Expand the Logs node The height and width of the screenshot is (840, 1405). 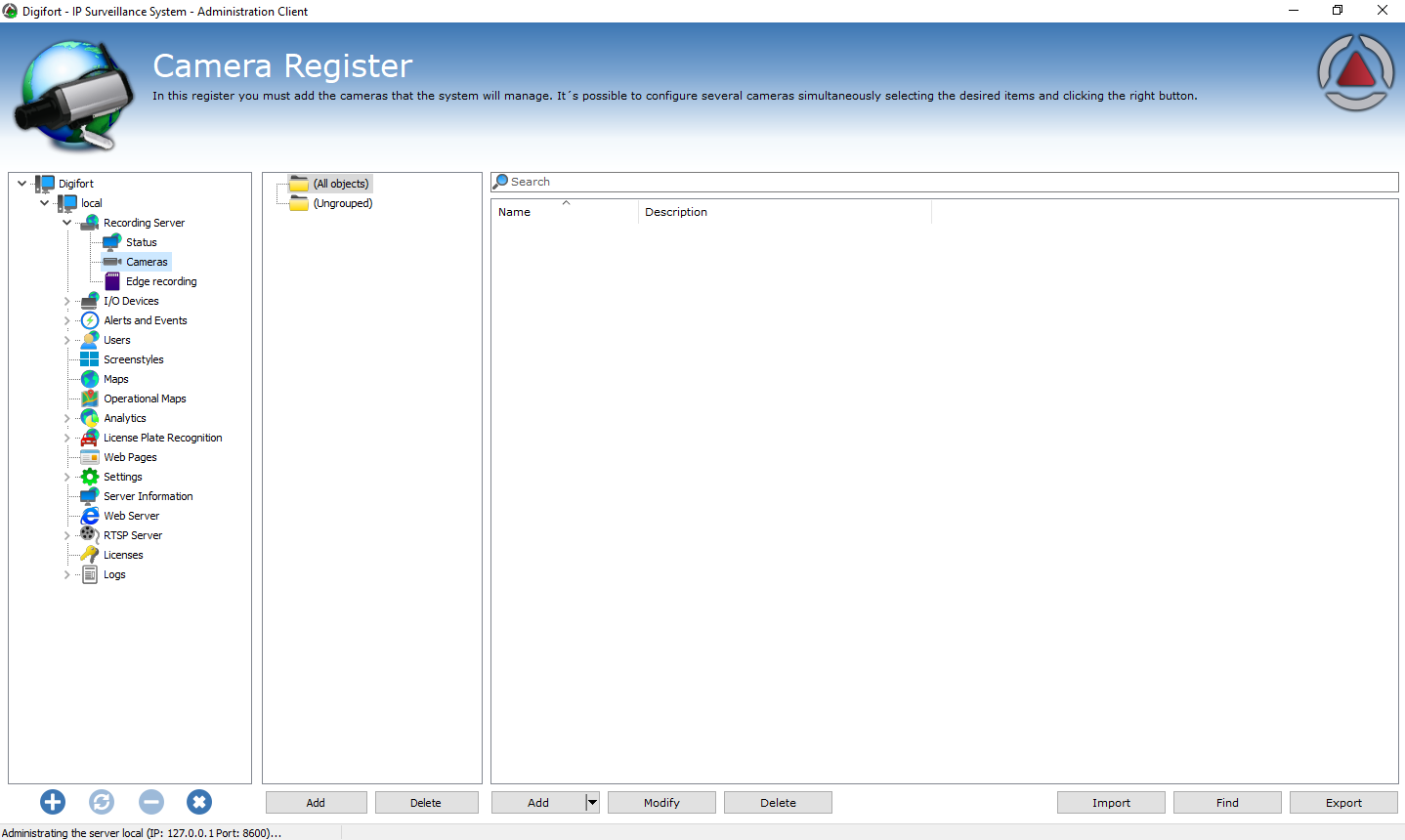[66, 574]
